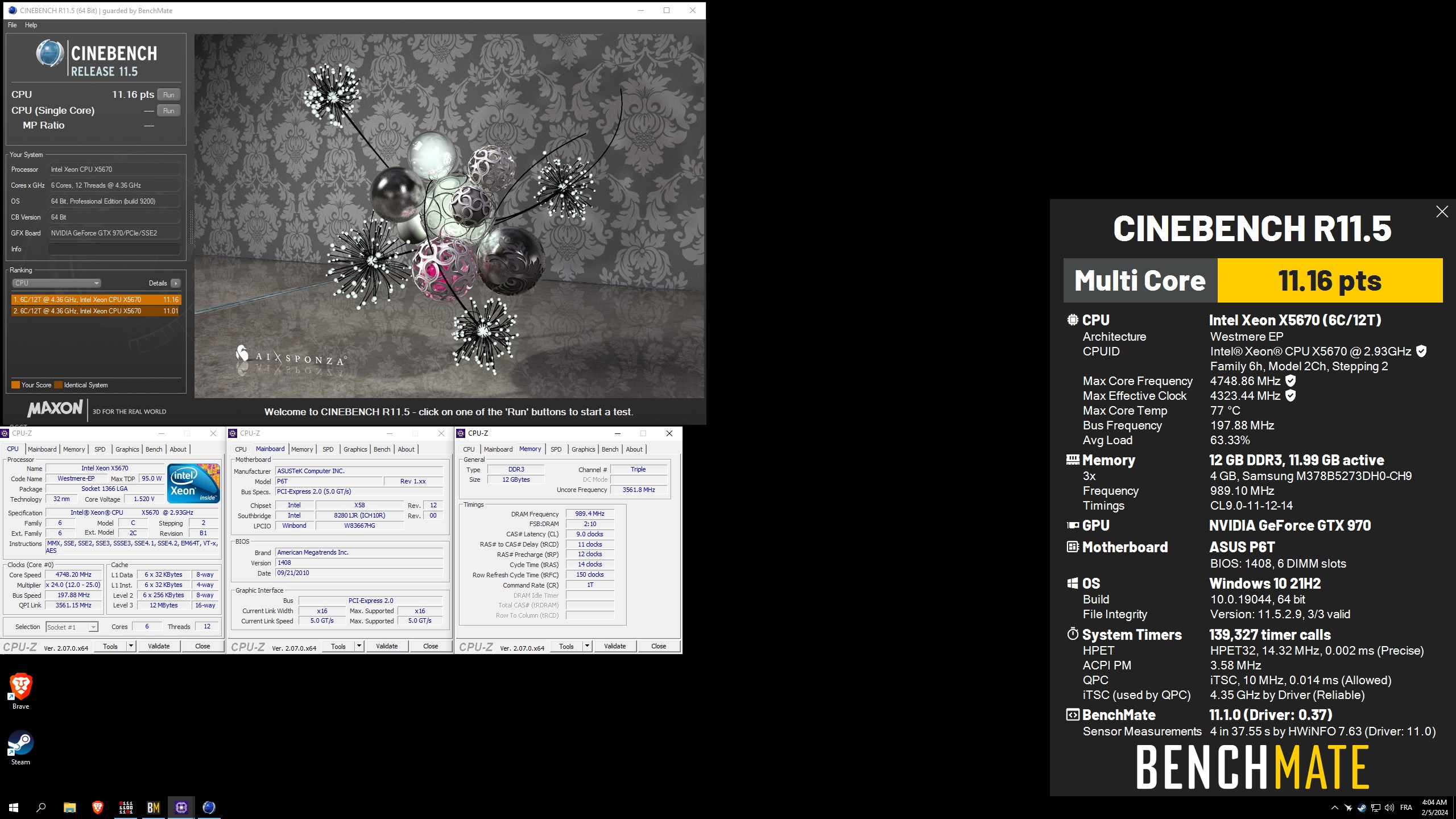Viewport: 1456px width, 819px height.
Task: Select ranking row with score 11.01
Action: point(96,311)
